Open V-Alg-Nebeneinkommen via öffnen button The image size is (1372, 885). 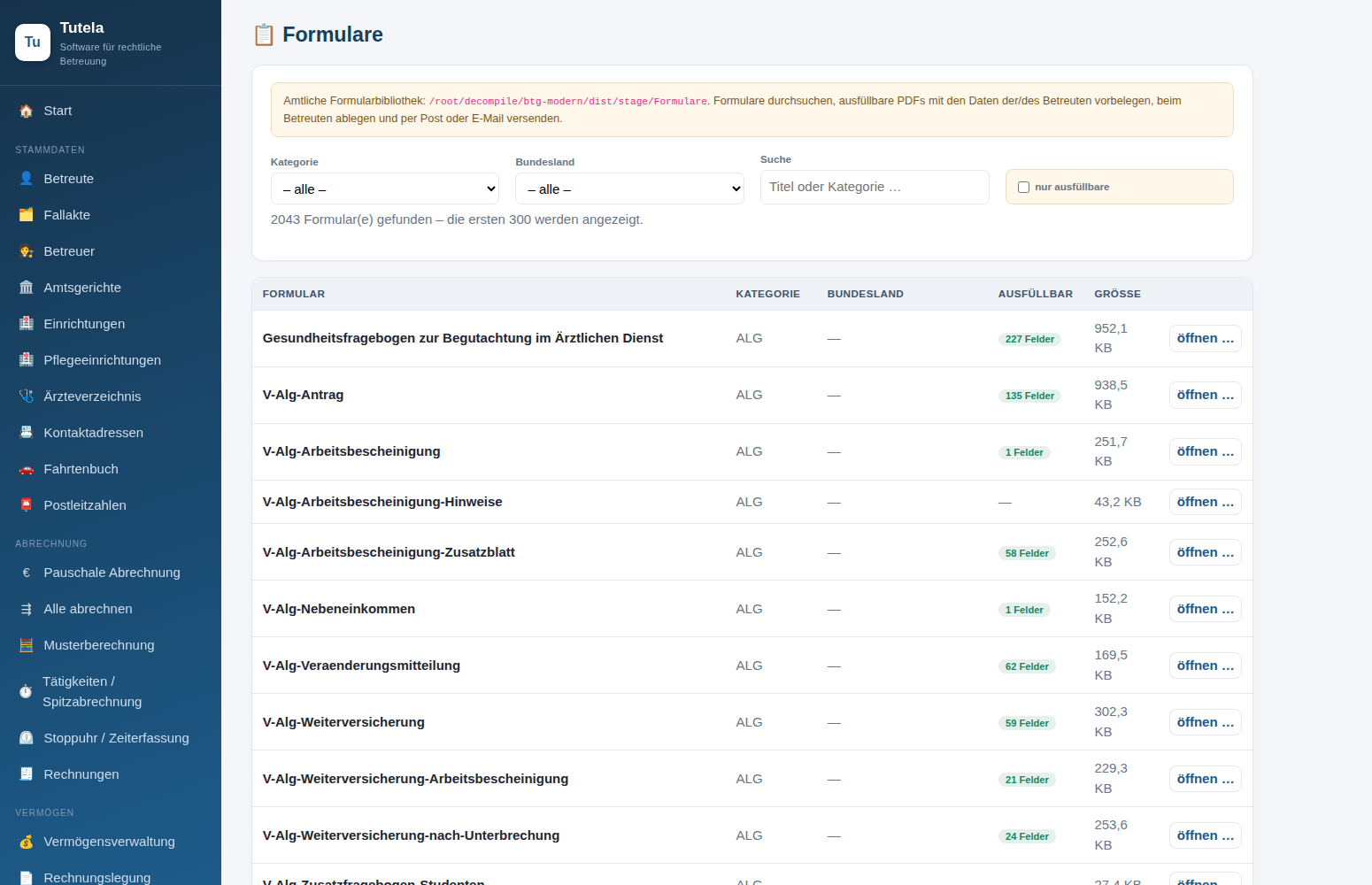1205,609
